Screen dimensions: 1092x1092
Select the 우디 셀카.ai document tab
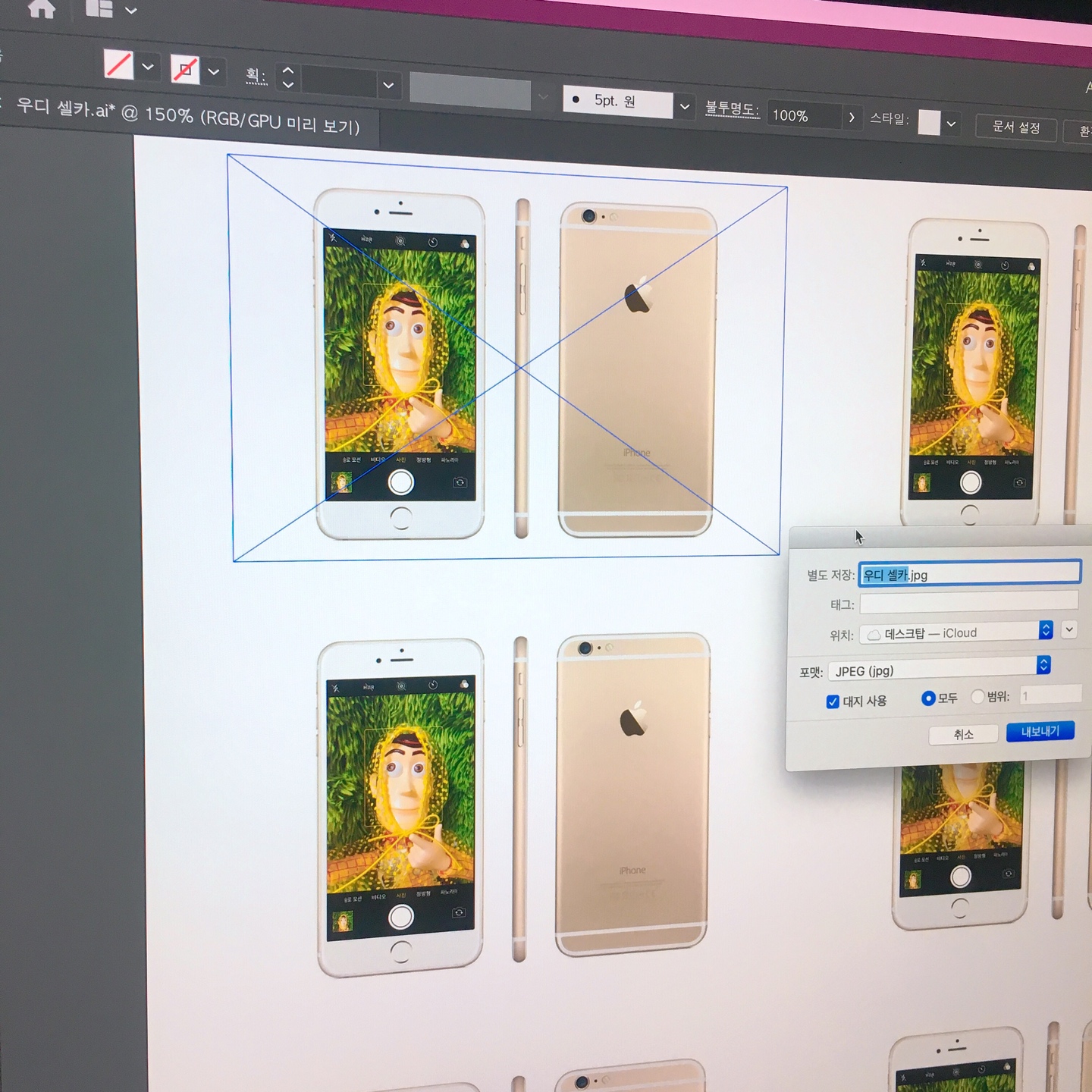click(x=187, y=116)
